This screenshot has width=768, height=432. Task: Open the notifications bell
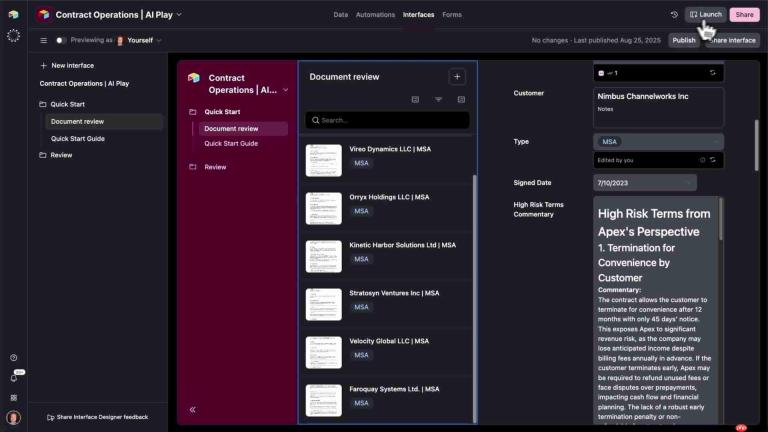pyautogui.click(x=14, y=378)
